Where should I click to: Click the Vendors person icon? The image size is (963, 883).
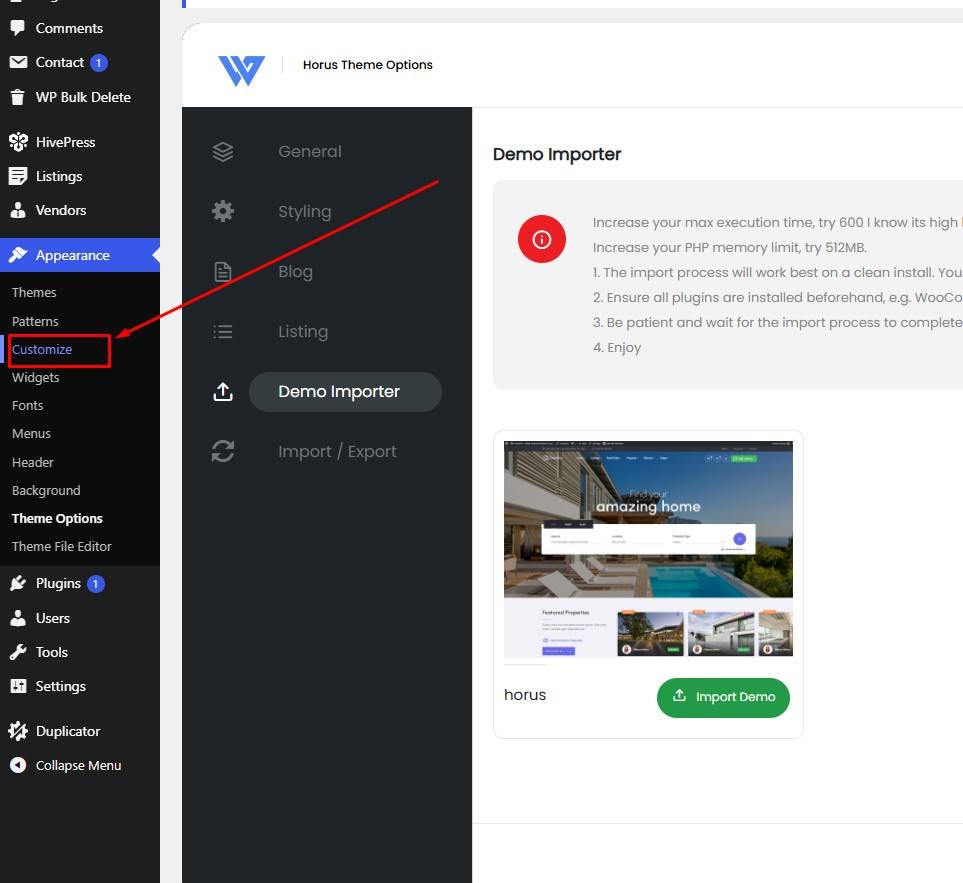click(18, 210)
